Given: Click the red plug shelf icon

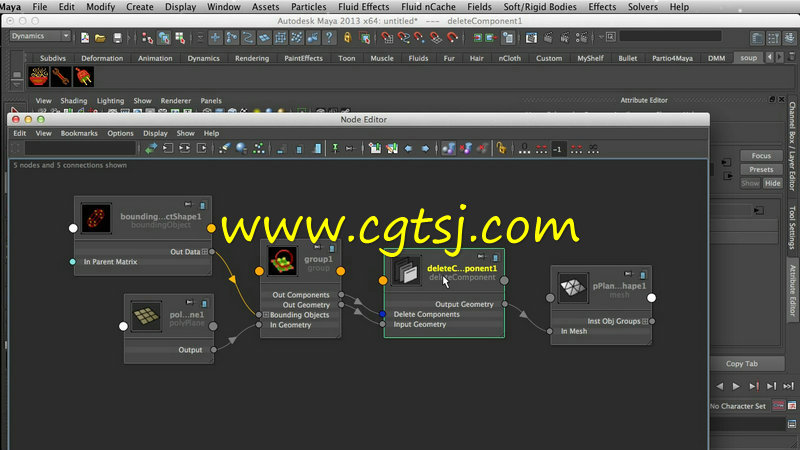Looking at the screenshot, I should pos(83,77).
